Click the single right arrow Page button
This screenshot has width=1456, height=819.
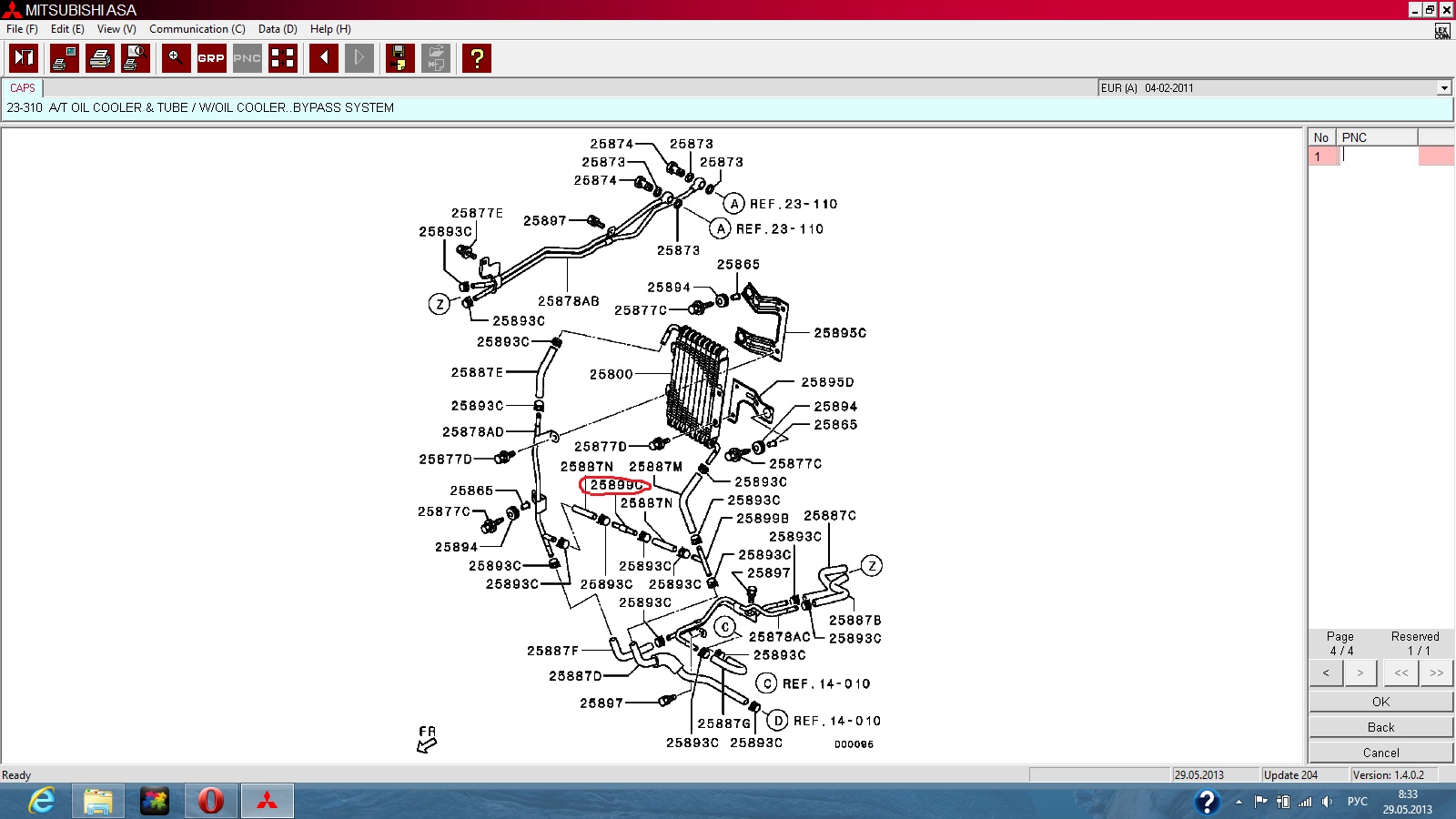pos(1360,673)
